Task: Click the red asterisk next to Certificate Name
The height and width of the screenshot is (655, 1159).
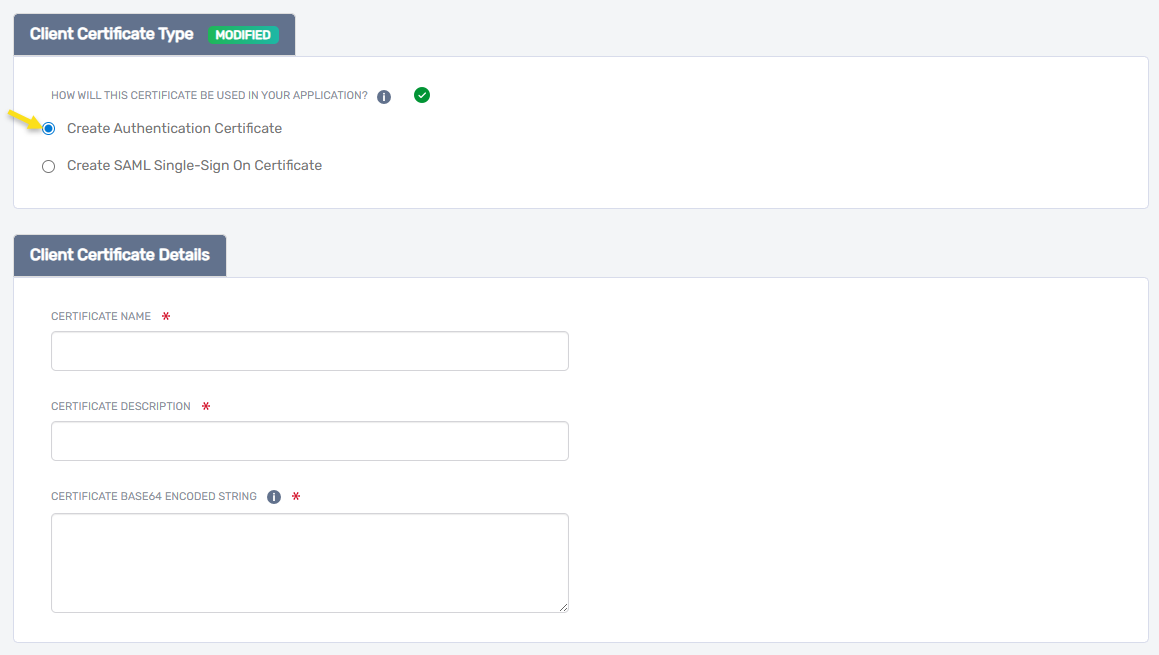Action: tap(166, 316)
